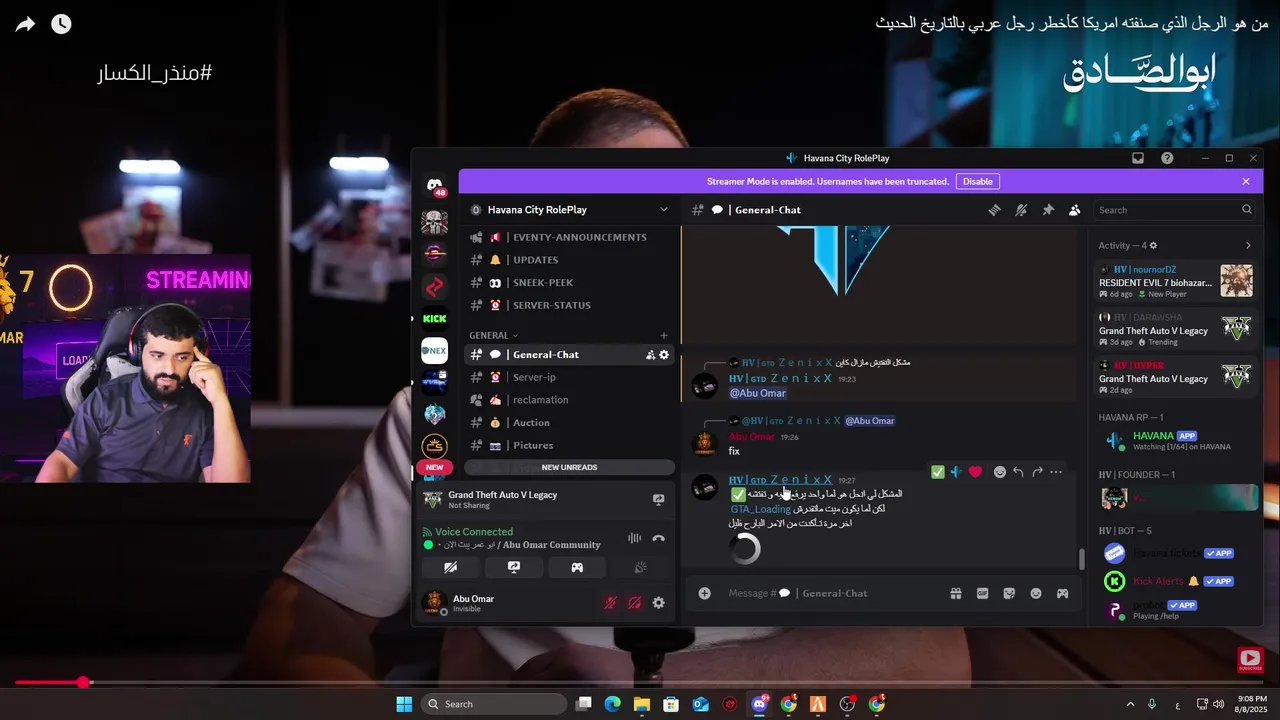Click the chat message scrollbar

click(1082, 559)
